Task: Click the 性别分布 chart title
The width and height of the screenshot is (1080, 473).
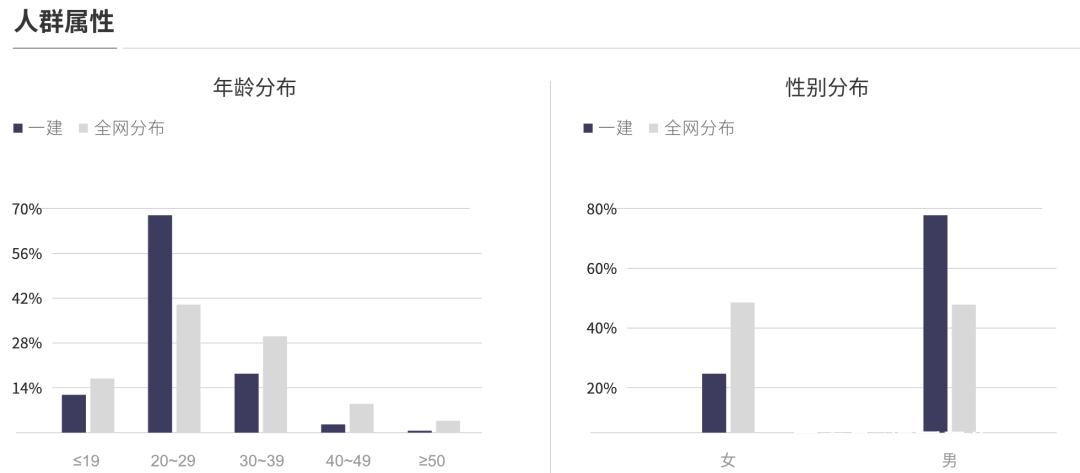Action: coord(827,87)
